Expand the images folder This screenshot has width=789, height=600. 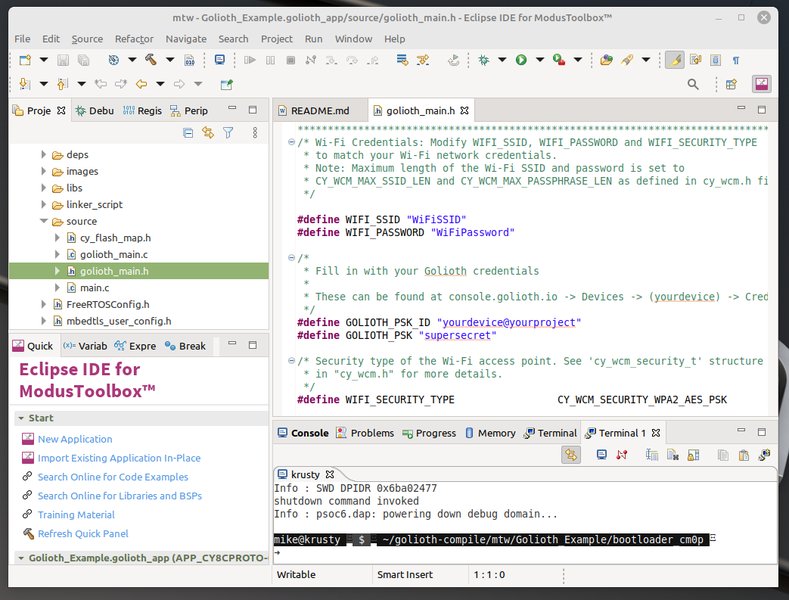(x=44, y=171)
